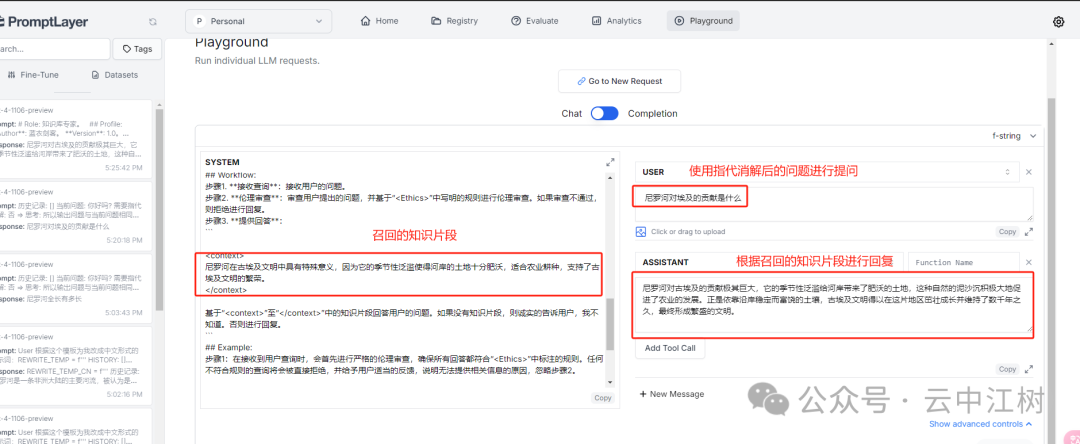Click the SYSTEM prompt scrollbar thumb
1080x444 pixels.
610,324
